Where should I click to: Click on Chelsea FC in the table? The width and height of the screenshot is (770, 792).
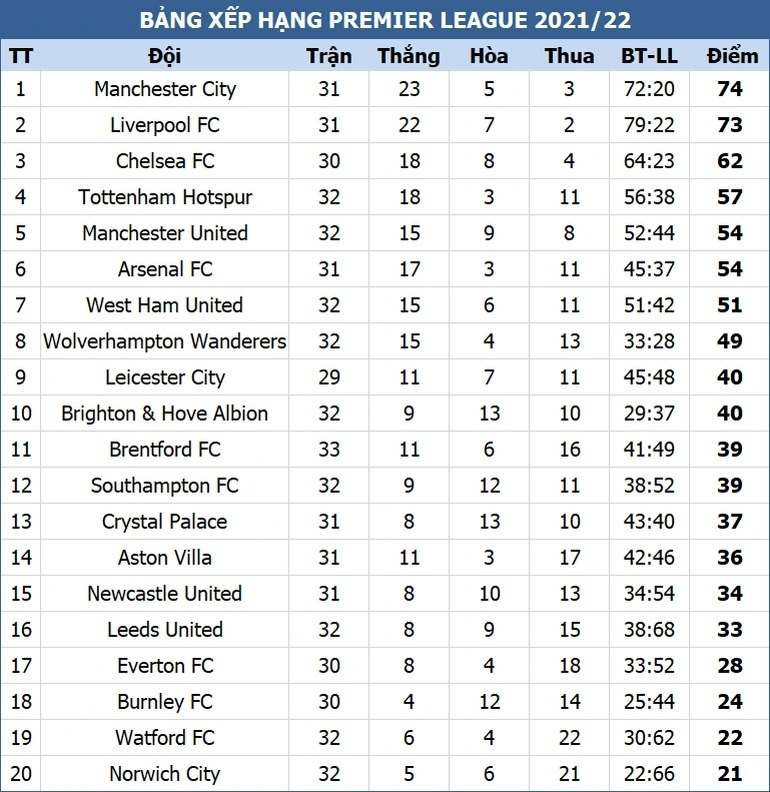tap(165, 161)
